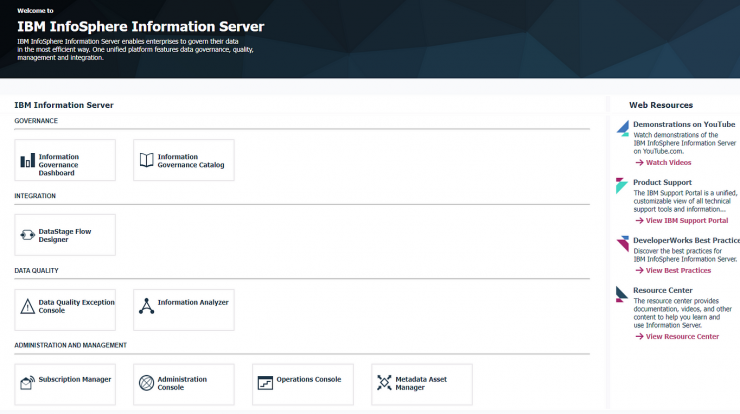Click the DeveloperWorks Best Practices triangle icon

pyautogui.click(x=622, y=244)
